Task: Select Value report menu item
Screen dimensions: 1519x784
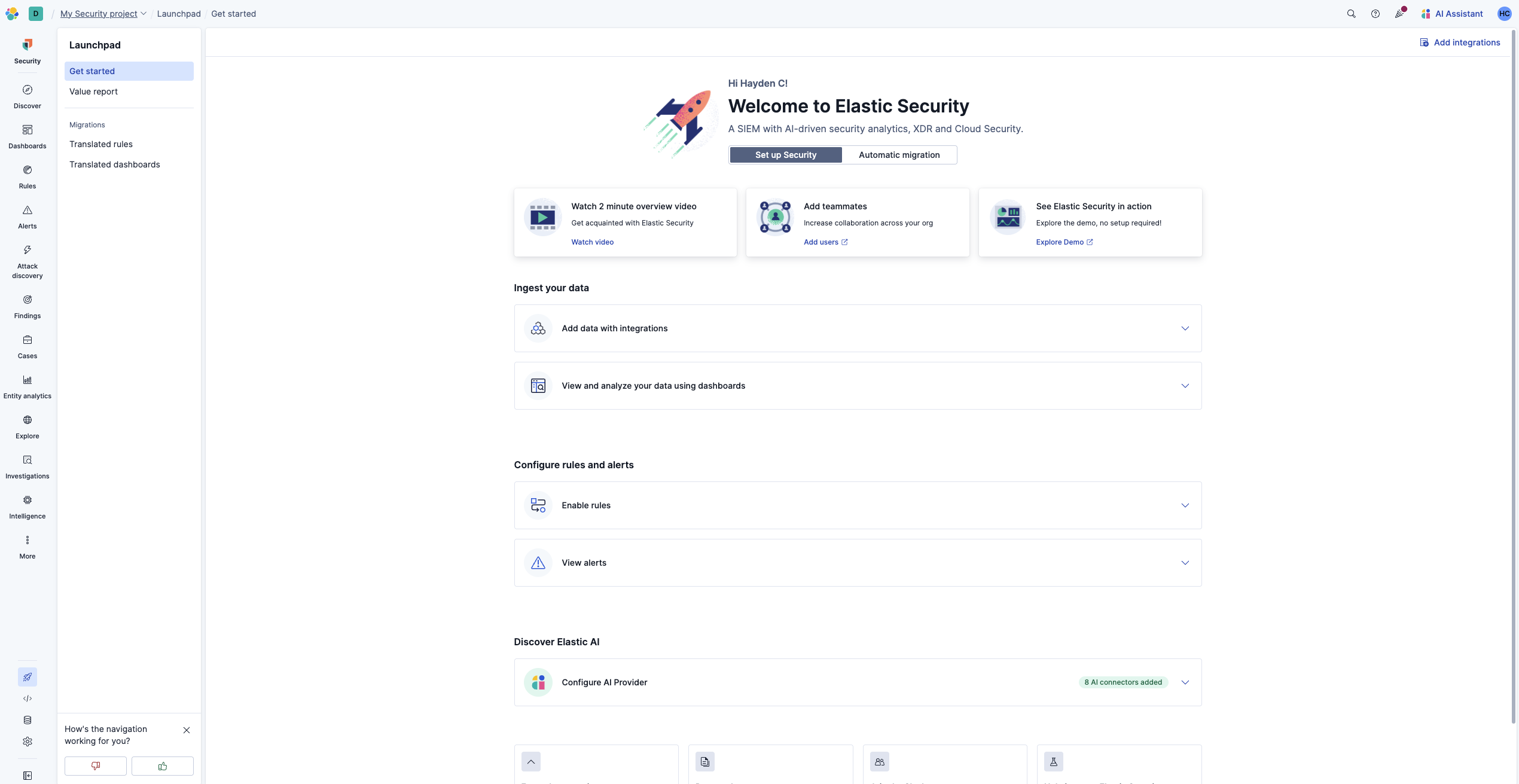Action: pos(93,91)
